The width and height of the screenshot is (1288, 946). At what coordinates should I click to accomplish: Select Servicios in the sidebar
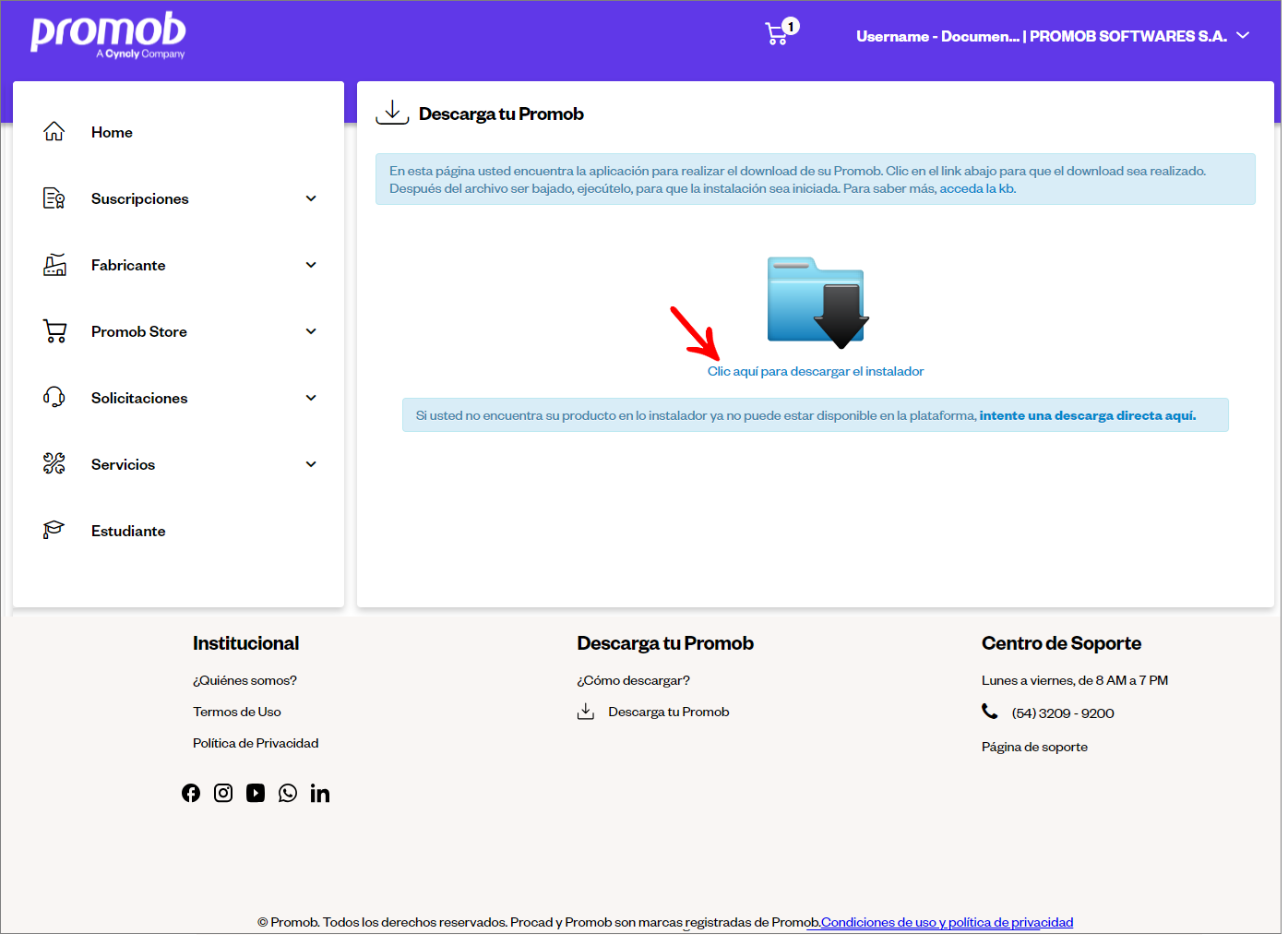[123, 465]
